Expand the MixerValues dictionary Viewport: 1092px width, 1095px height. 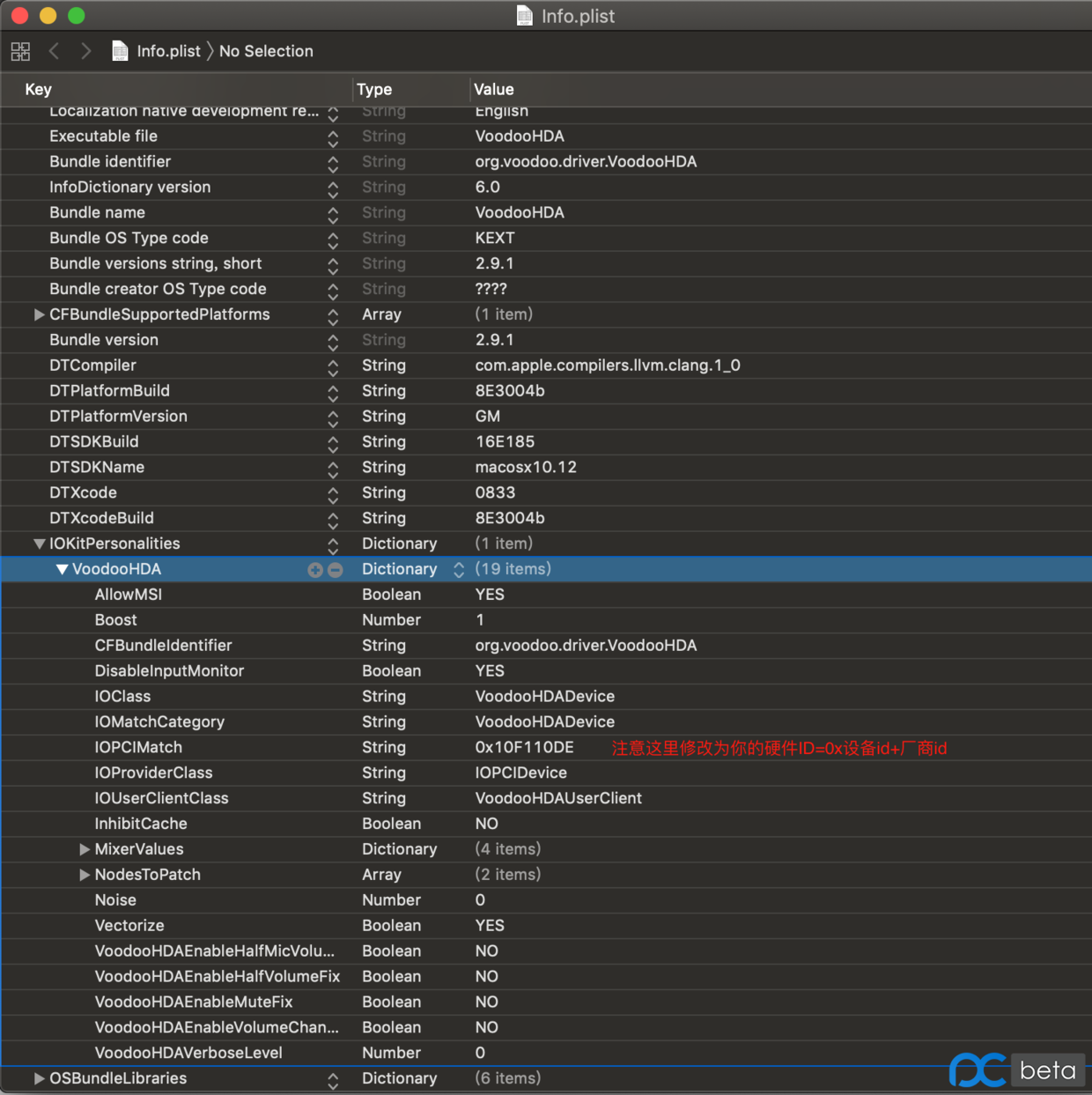point(85,849)
